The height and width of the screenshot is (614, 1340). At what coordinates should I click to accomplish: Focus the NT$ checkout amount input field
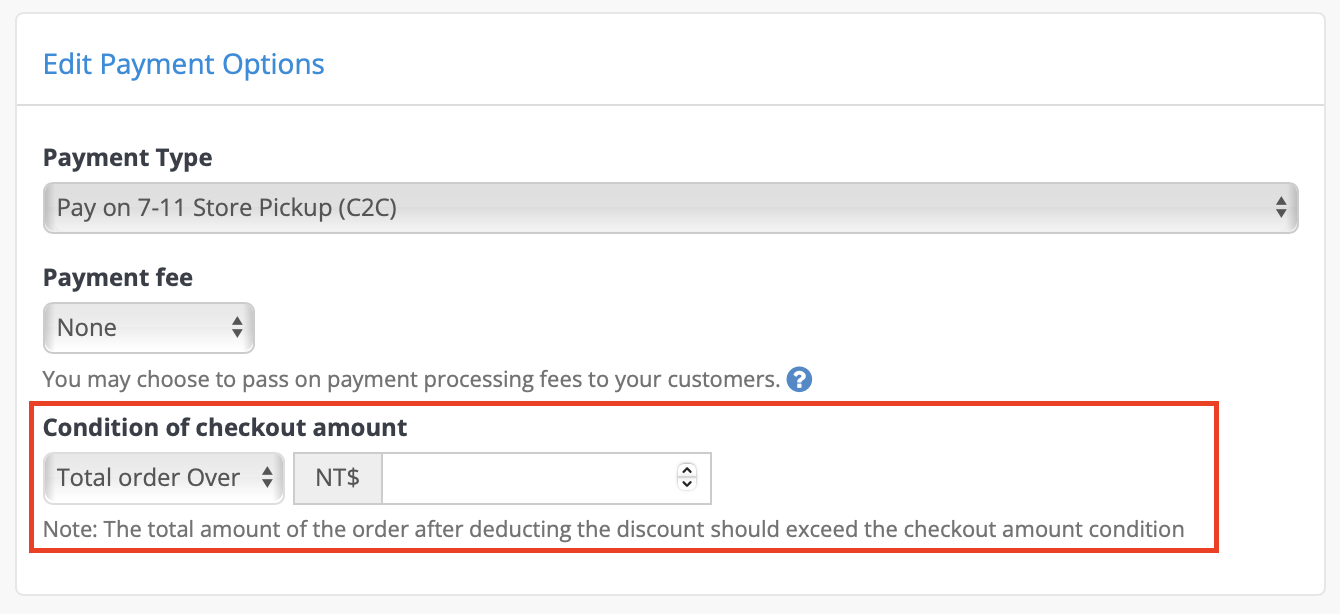tap(546, 478)
